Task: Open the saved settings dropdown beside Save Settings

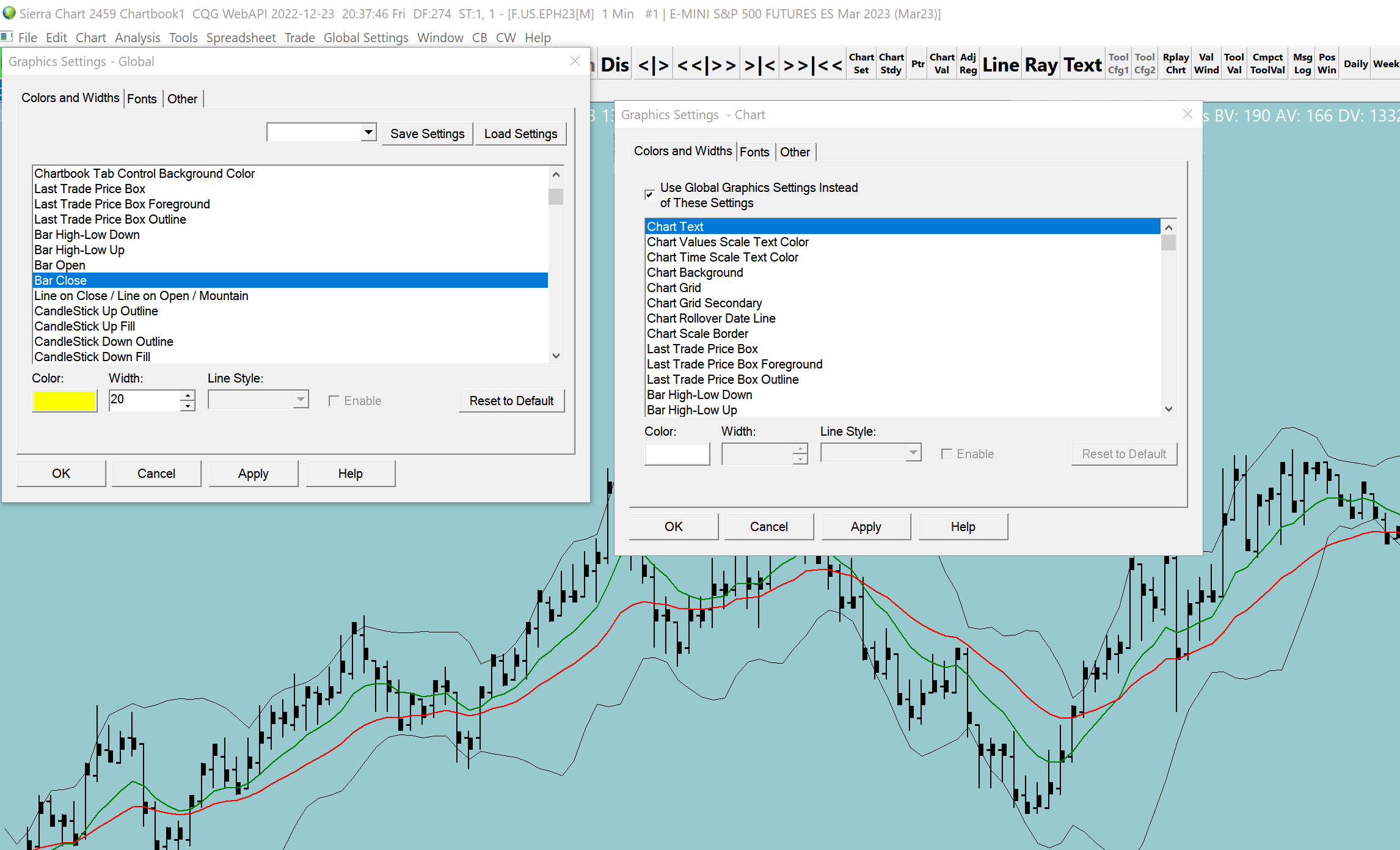Action: pos(368,133)
